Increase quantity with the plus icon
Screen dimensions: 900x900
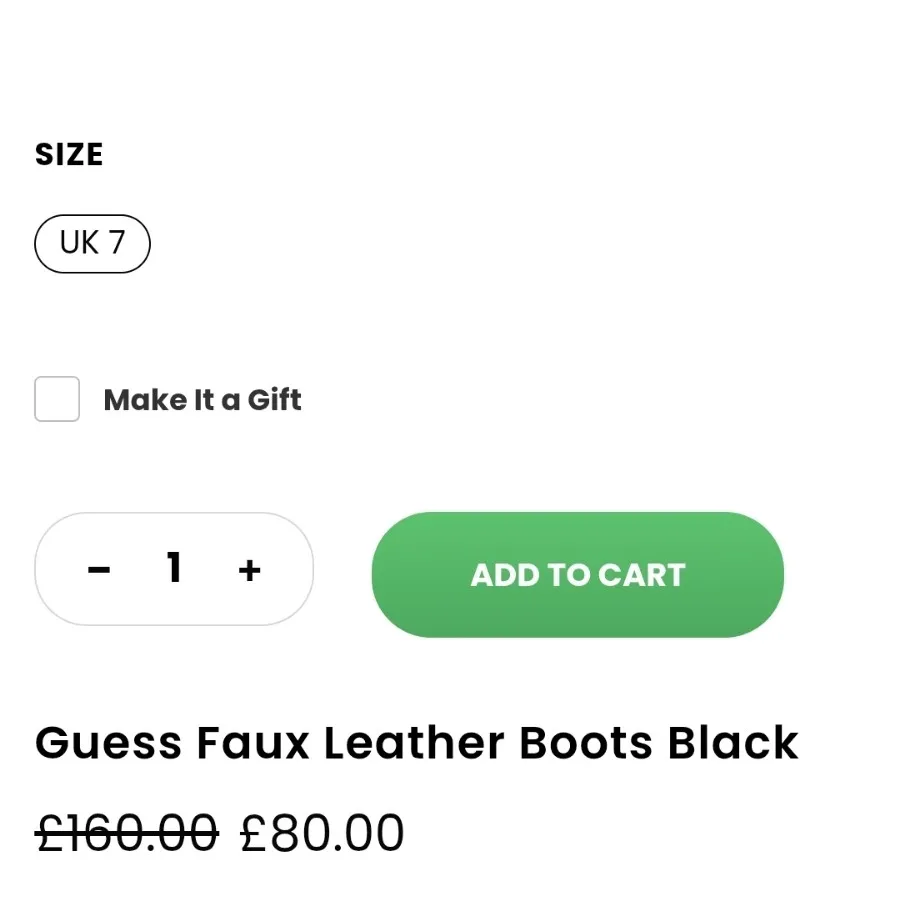coord(249,570)
